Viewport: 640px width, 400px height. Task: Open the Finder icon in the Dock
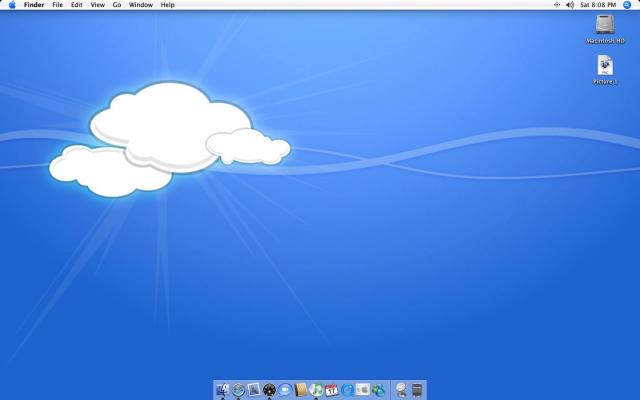coord(222,390)
